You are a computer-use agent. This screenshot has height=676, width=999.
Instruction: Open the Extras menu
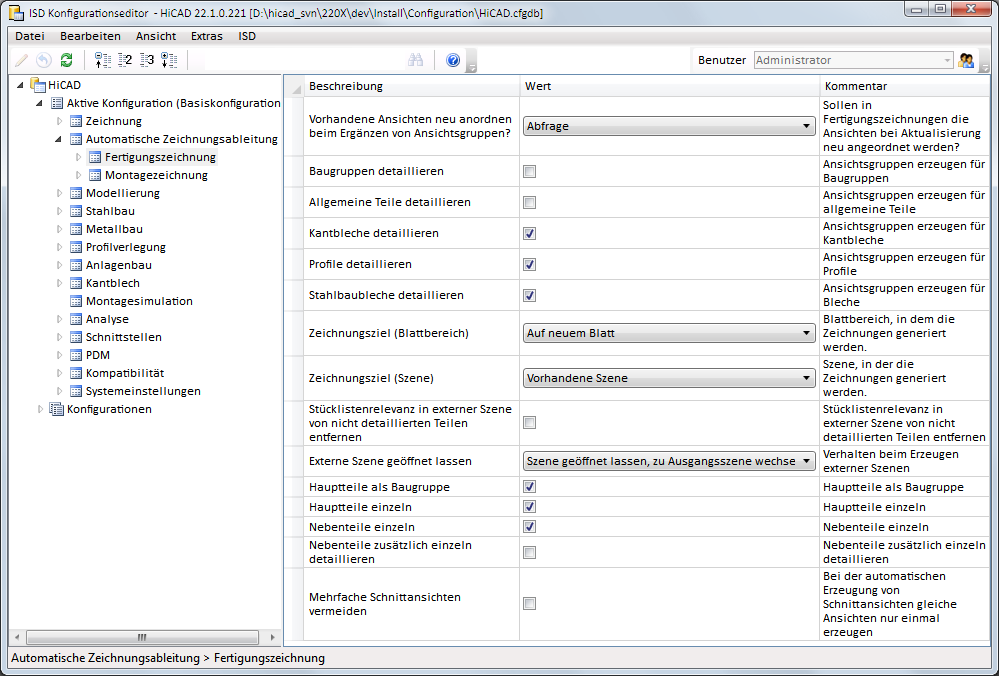click(x=206, y=36)
